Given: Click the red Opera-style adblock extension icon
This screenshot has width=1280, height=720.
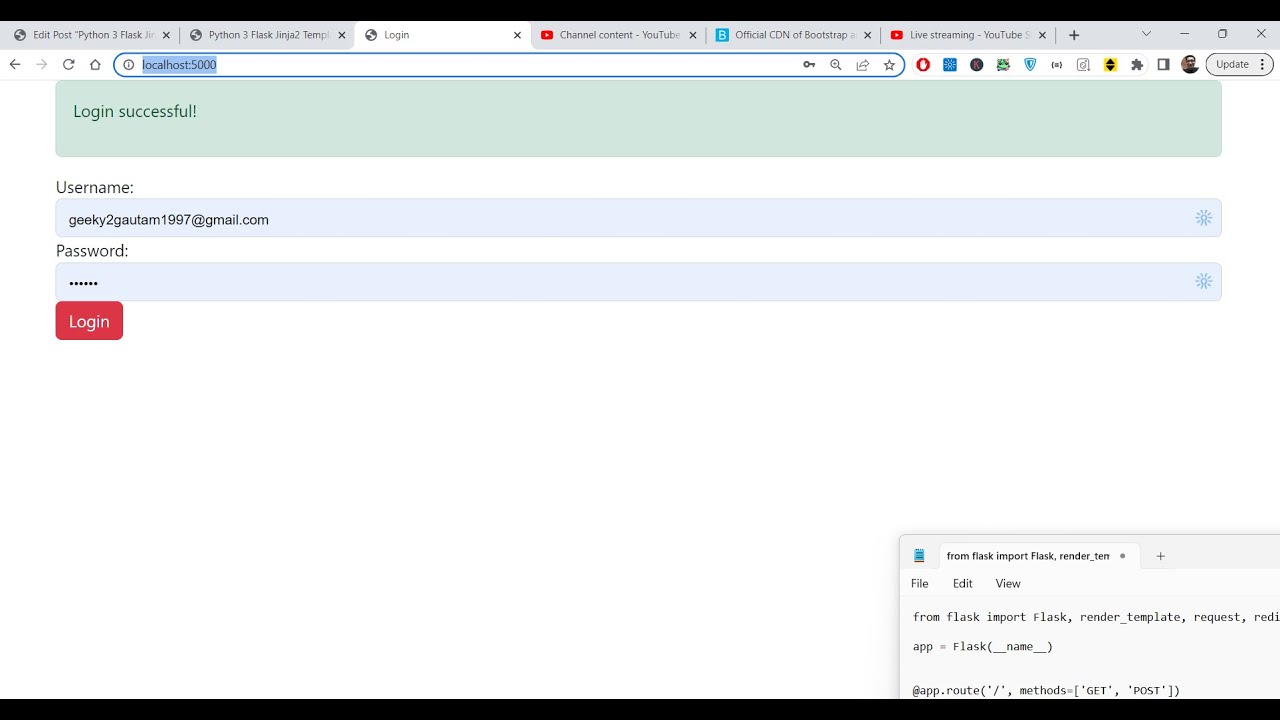Looking at the screenshot, I should [923, 65].
